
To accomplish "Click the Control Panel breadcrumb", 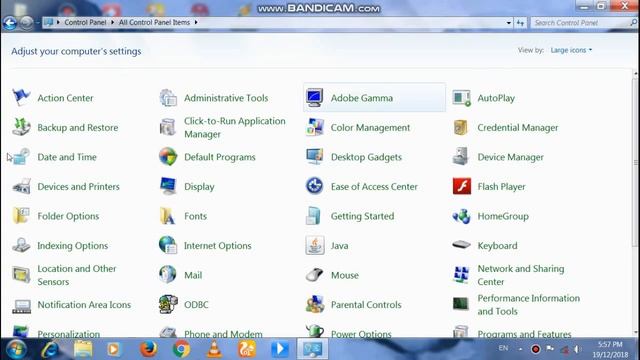I will tap(85, 22).
